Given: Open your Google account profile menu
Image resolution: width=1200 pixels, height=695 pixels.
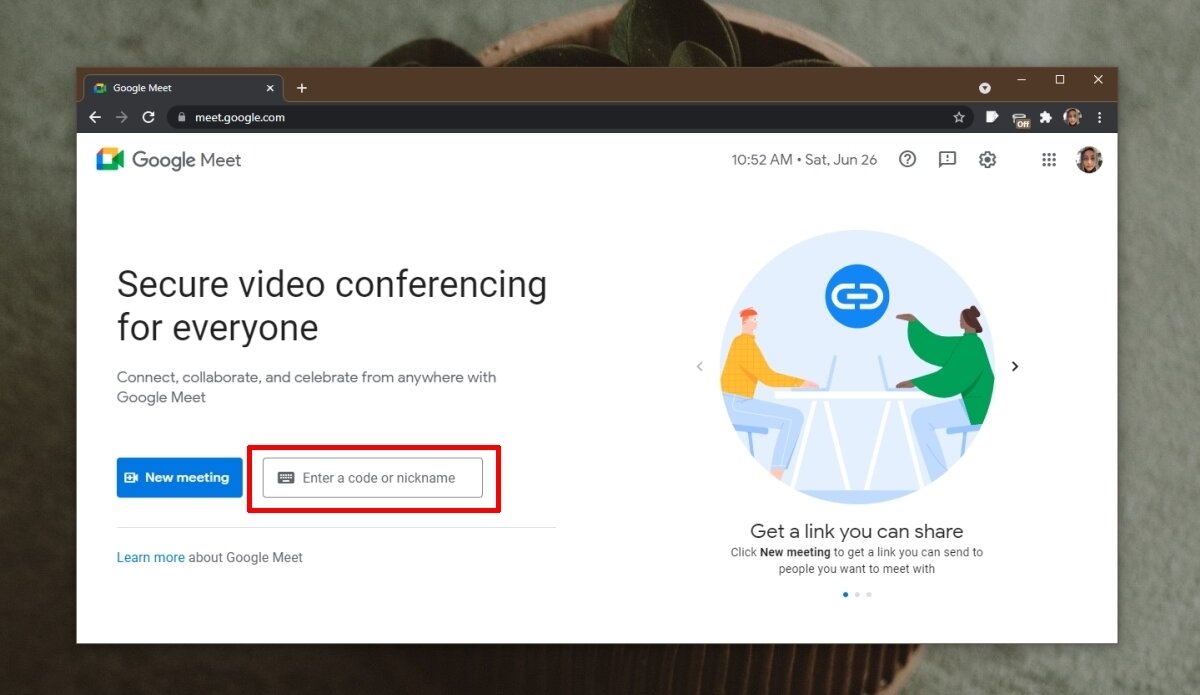Looking at the screenshot, I should pyautogui.click(x=1089, y=159).
